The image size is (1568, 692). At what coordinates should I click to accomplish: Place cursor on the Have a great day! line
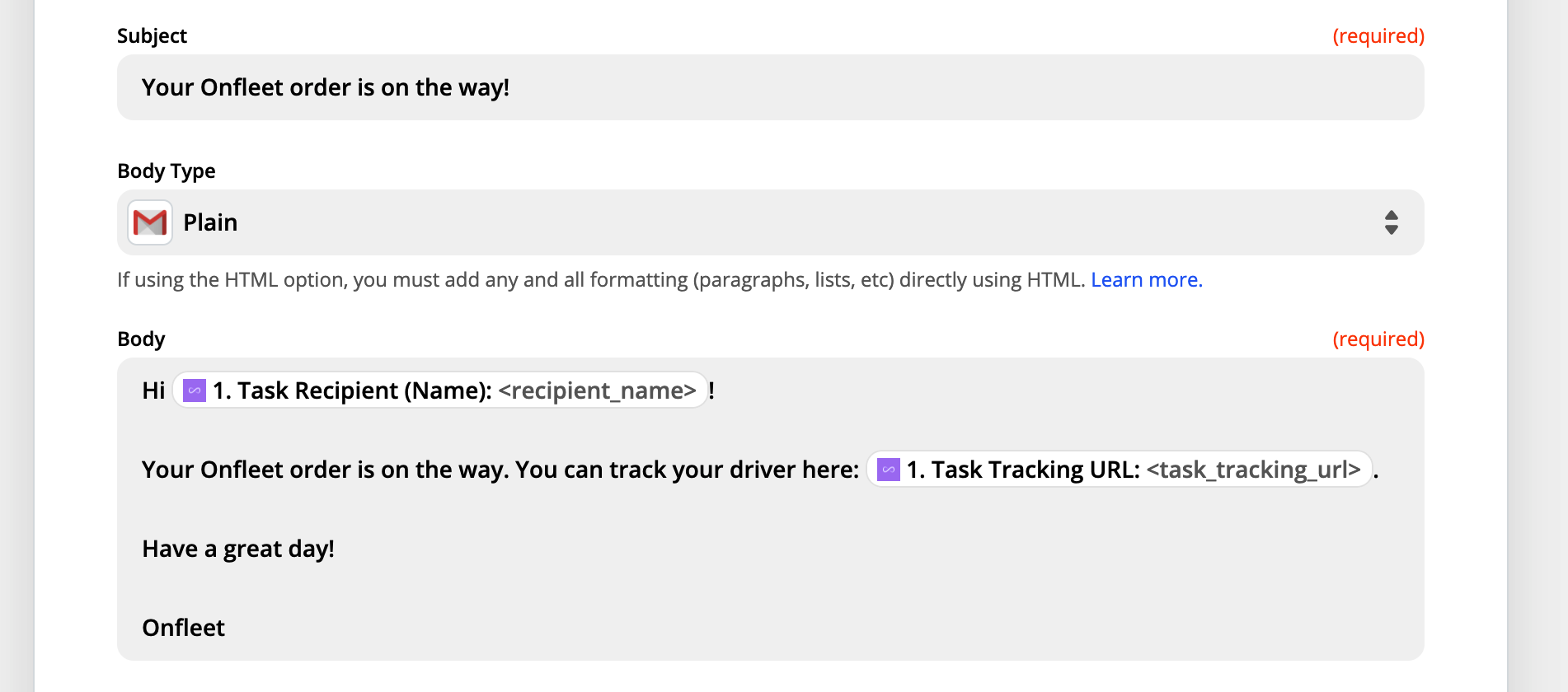coord(238,549)
